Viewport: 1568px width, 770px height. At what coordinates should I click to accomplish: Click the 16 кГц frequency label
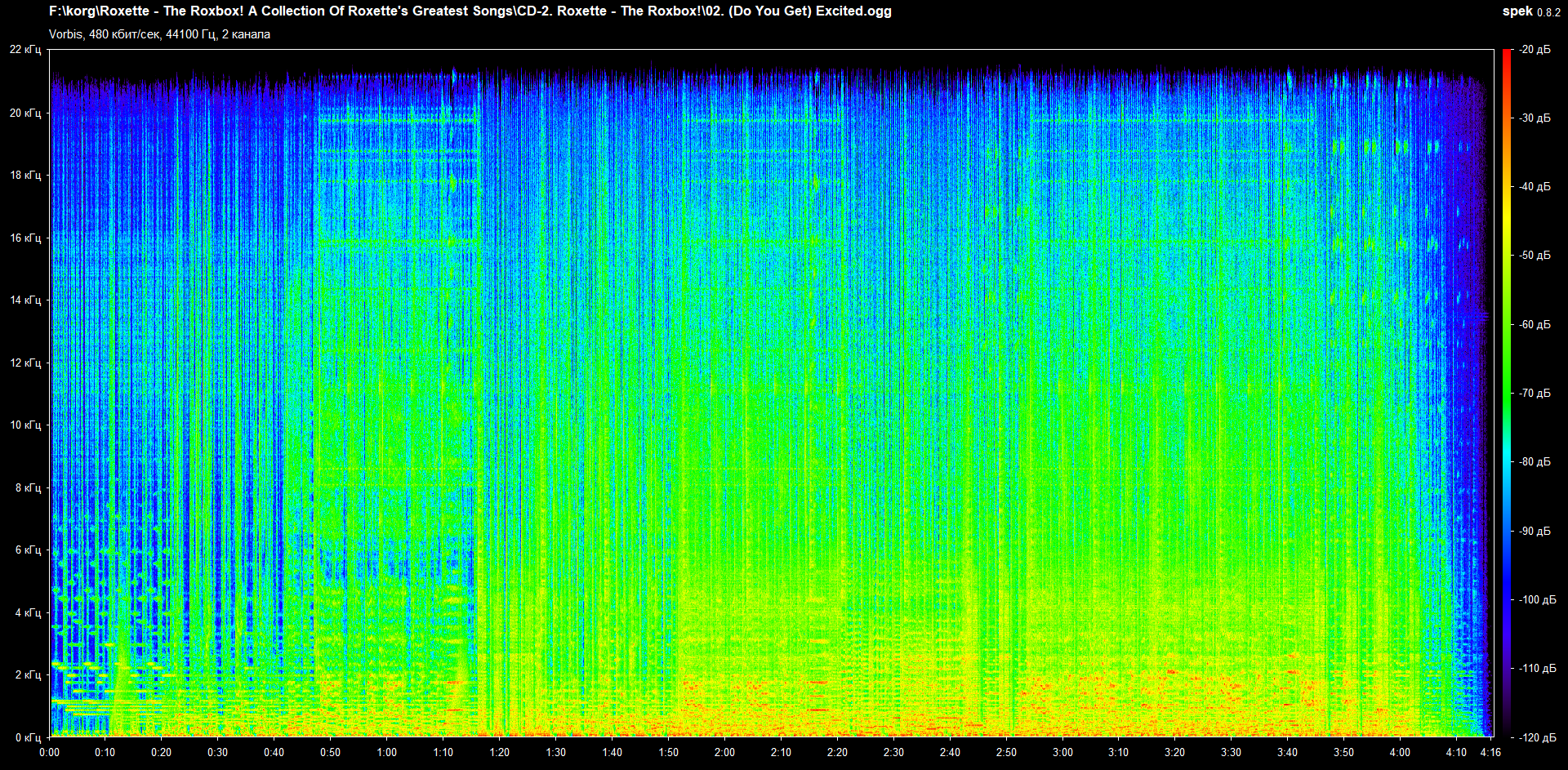25,238
